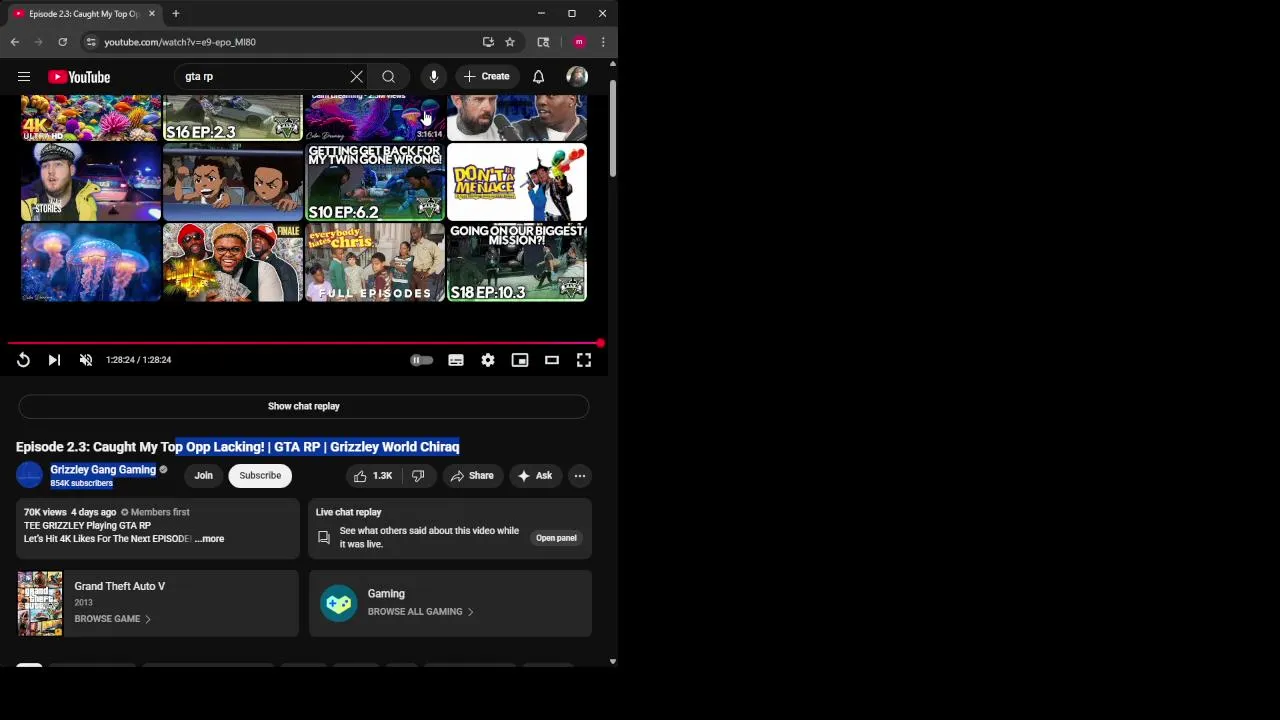Open the blue jellyfish video thumbnail

(x=91, y=262)
